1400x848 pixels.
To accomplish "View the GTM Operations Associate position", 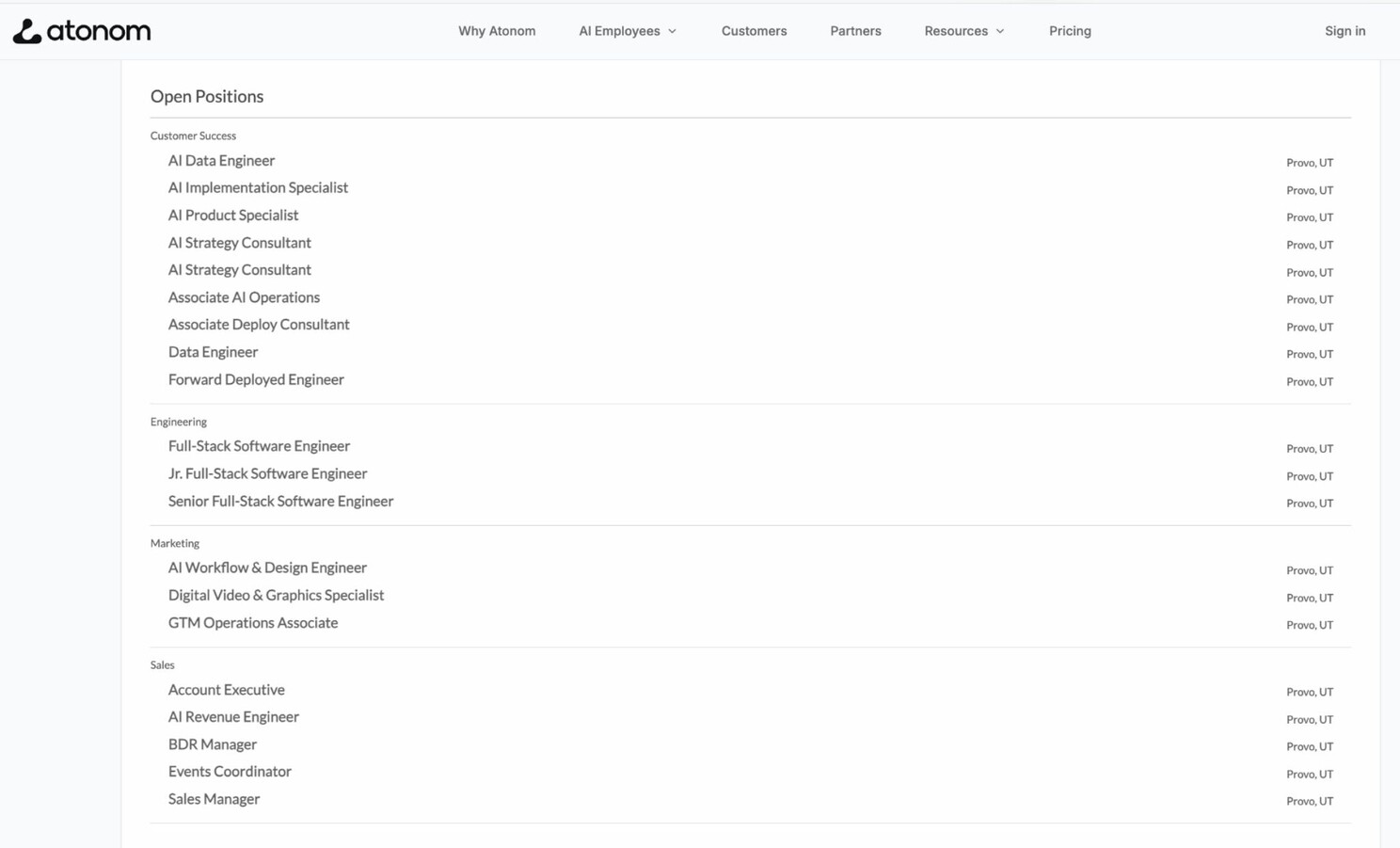I will tap(253, 622).
